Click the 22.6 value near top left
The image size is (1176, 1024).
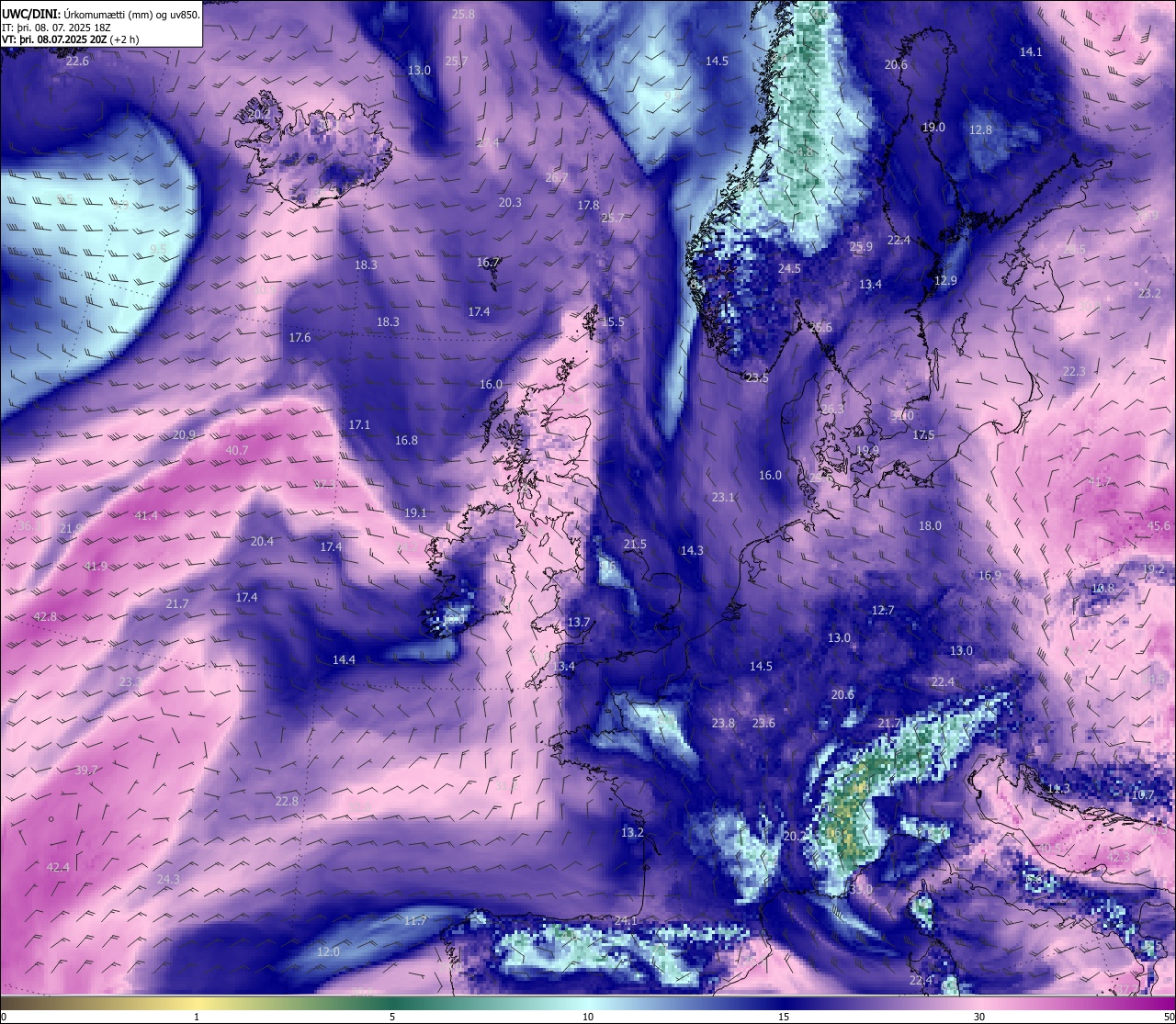(78, 62)
